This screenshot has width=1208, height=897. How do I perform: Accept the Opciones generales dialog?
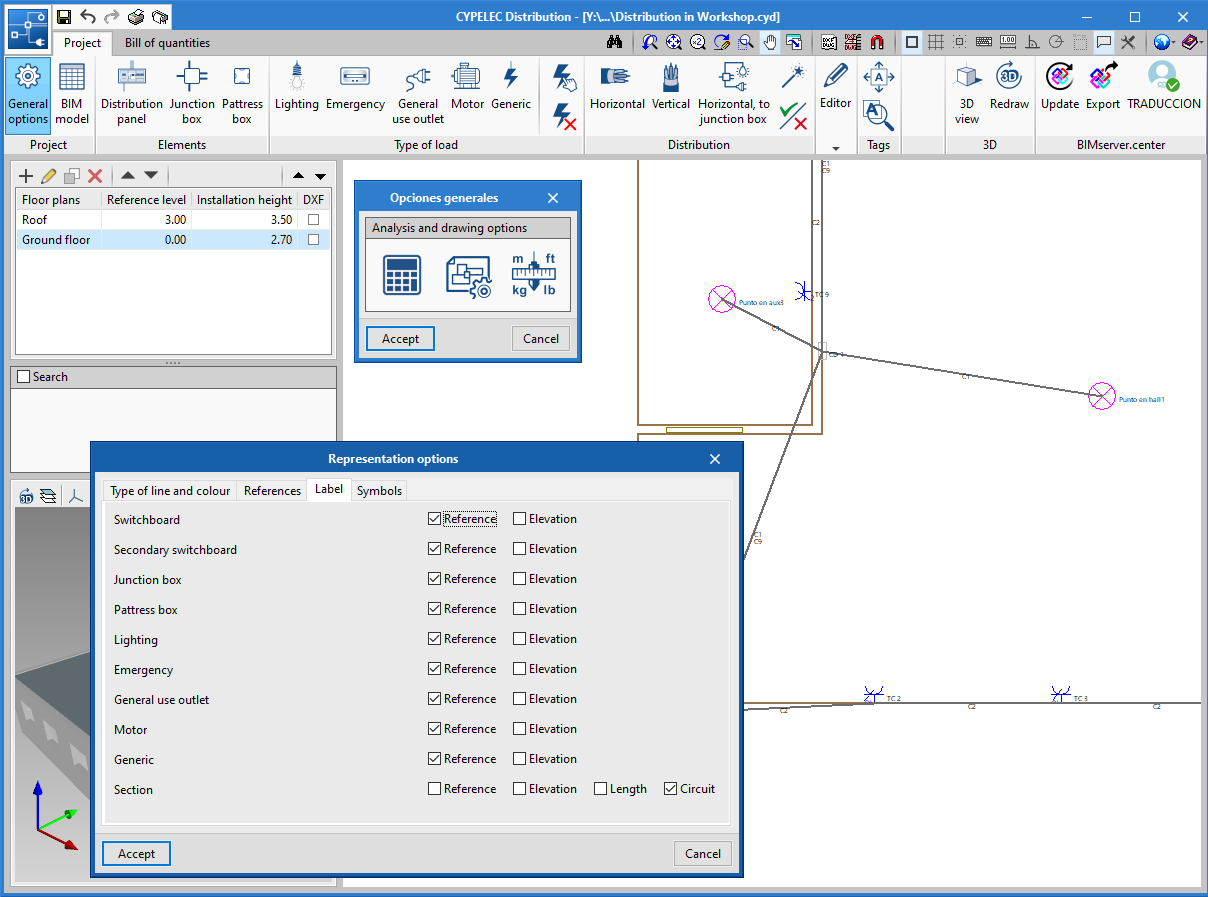(400, 339)
